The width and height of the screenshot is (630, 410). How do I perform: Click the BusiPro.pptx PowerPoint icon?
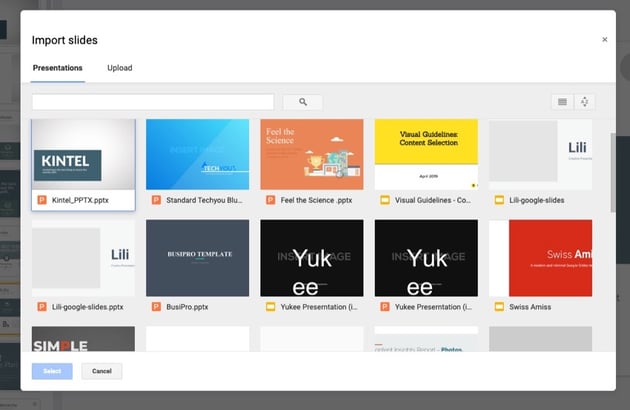tap(157, 306)
